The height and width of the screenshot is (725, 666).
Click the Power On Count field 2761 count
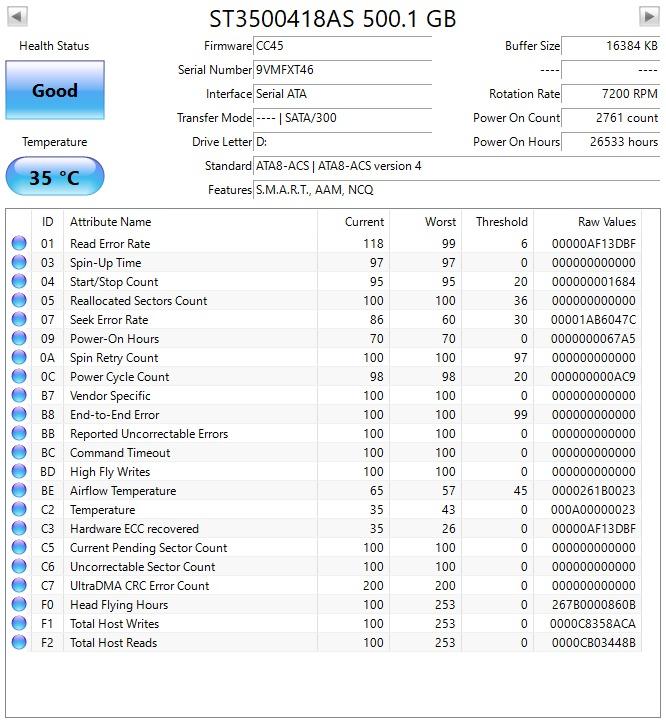pyautogui.click(x=610, y=118)
